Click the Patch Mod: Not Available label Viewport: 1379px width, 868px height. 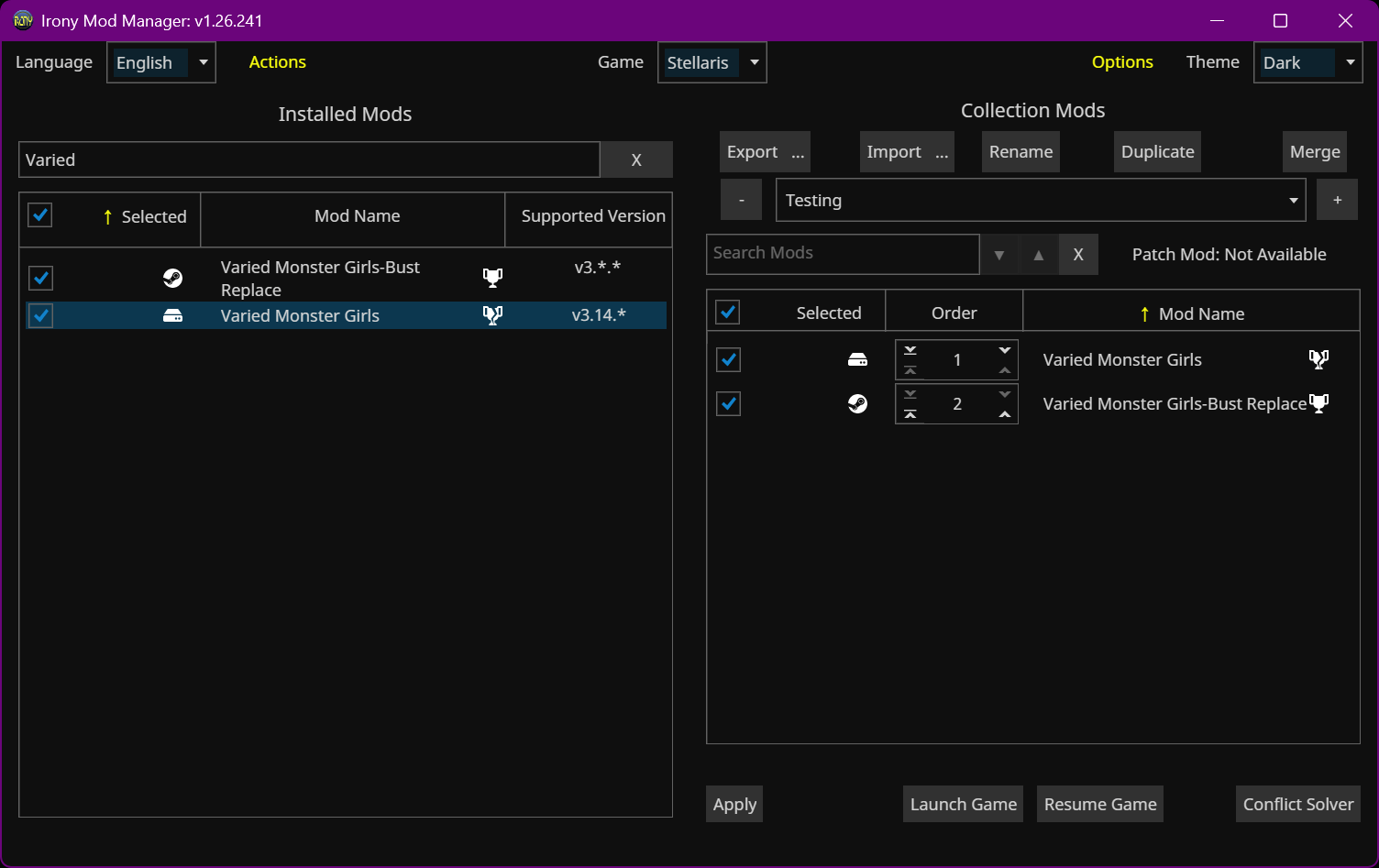(x=1229, y=255)
